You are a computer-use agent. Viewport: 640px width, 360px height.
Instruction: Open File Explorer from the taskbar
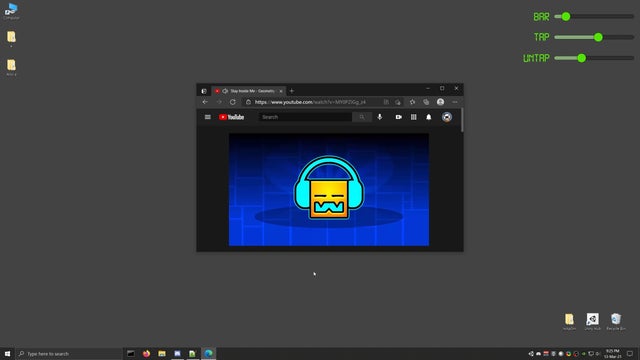click(162, 353)
